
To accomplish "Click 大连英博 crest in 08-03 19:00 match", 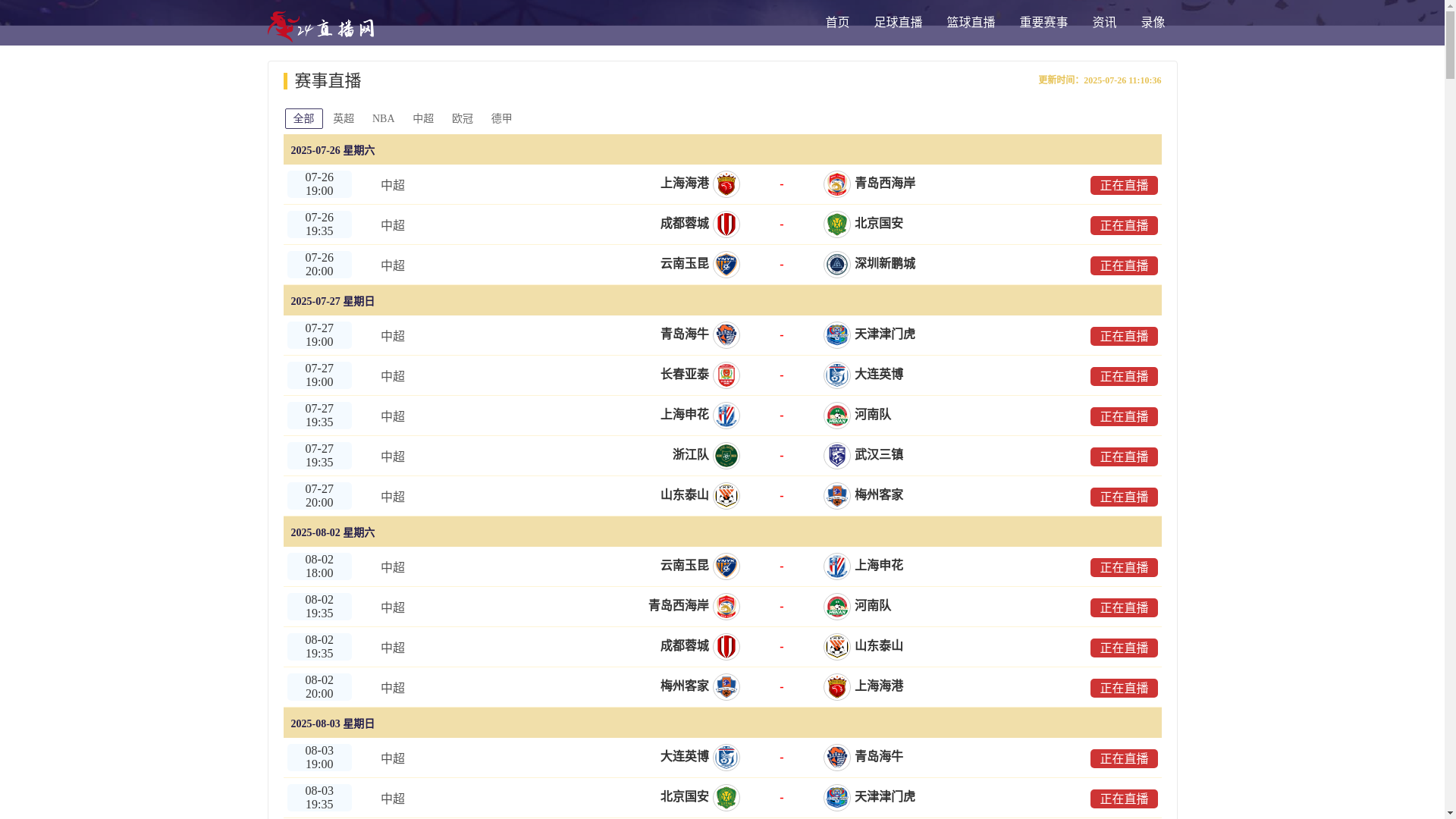I will [x=726, y=758].
